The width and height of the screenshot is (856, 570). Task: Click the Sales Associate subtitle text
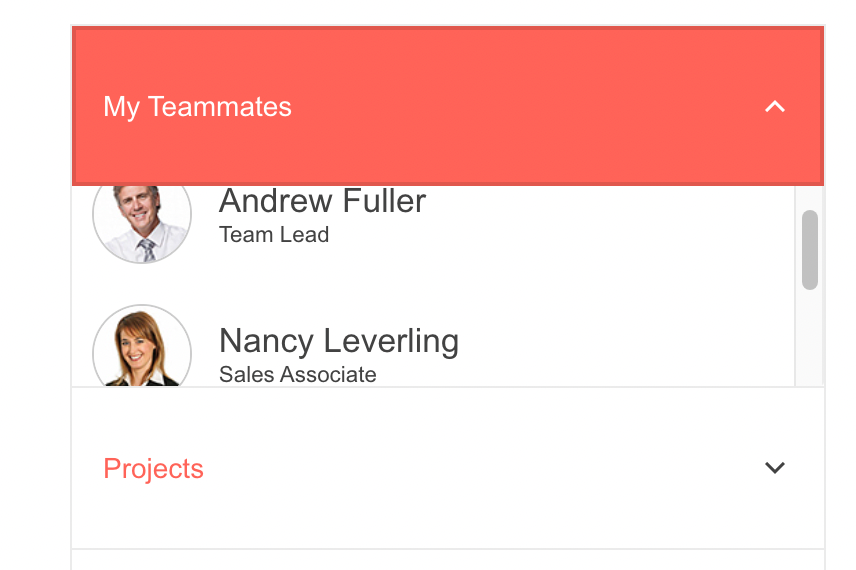click(x=297, y=375)
